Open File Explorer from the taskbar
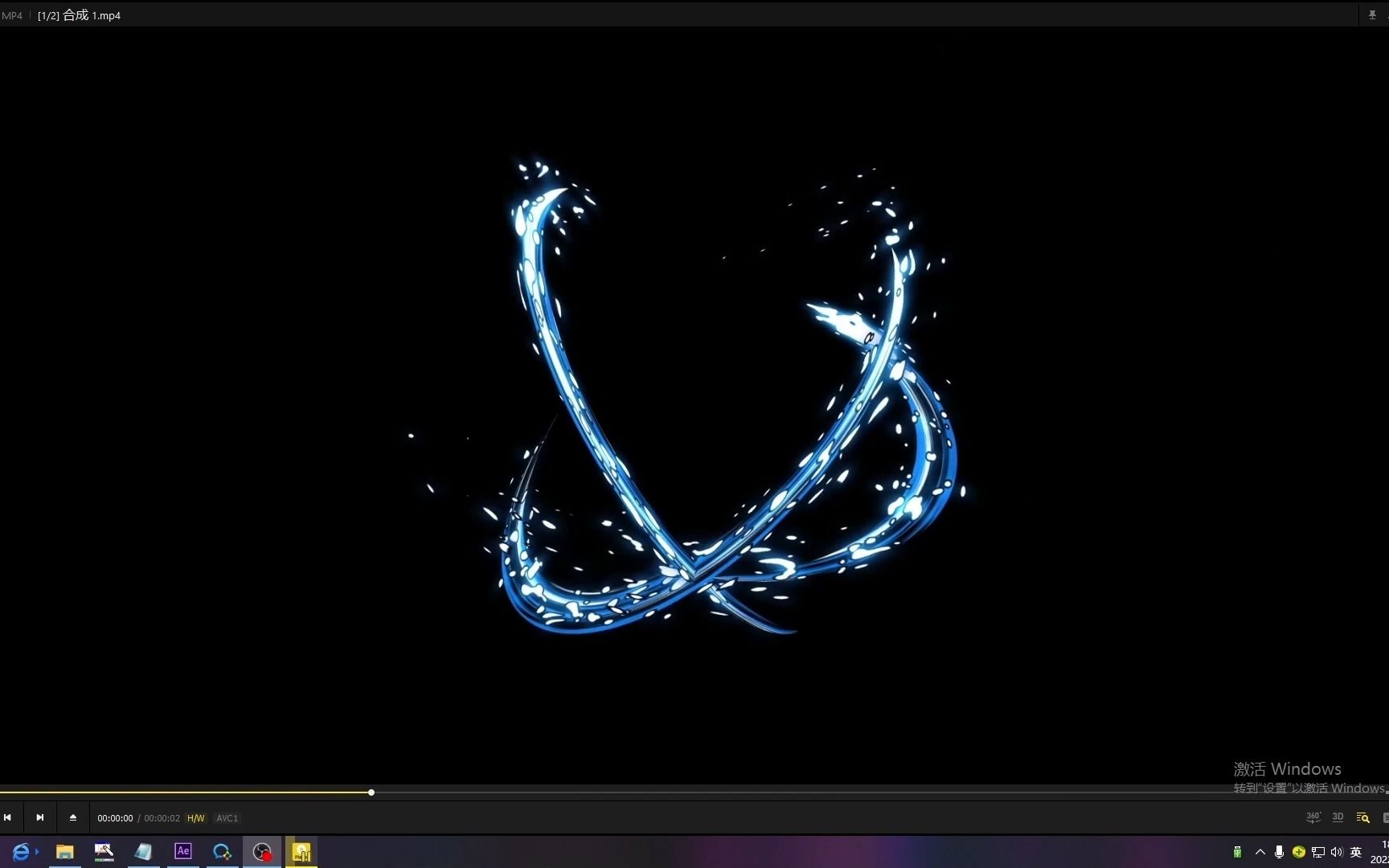The width and height of the screenshot is (1389, 868). coord(64,851)
